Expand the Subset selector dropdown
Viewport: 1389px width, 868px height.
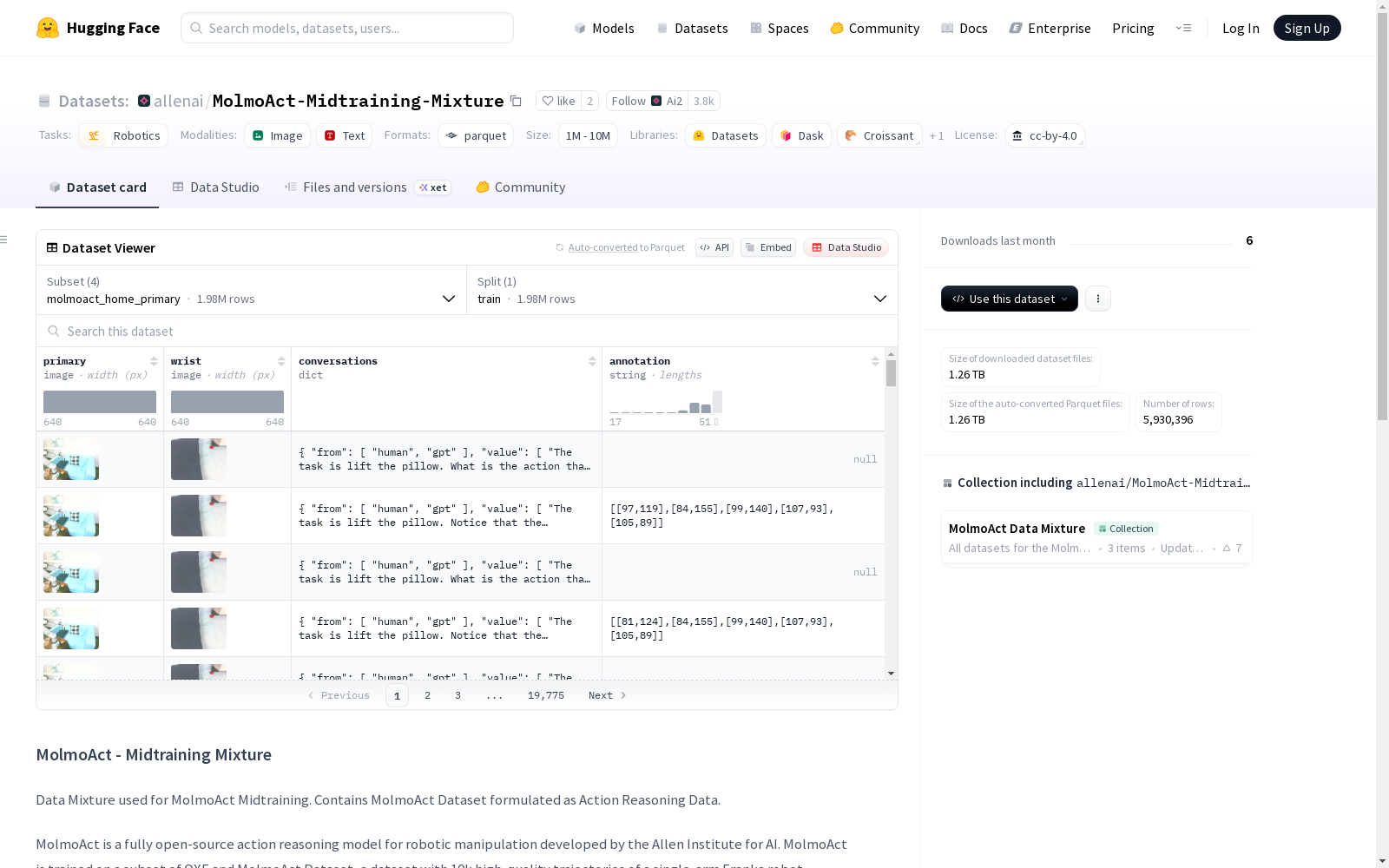[x=251, y=290]
